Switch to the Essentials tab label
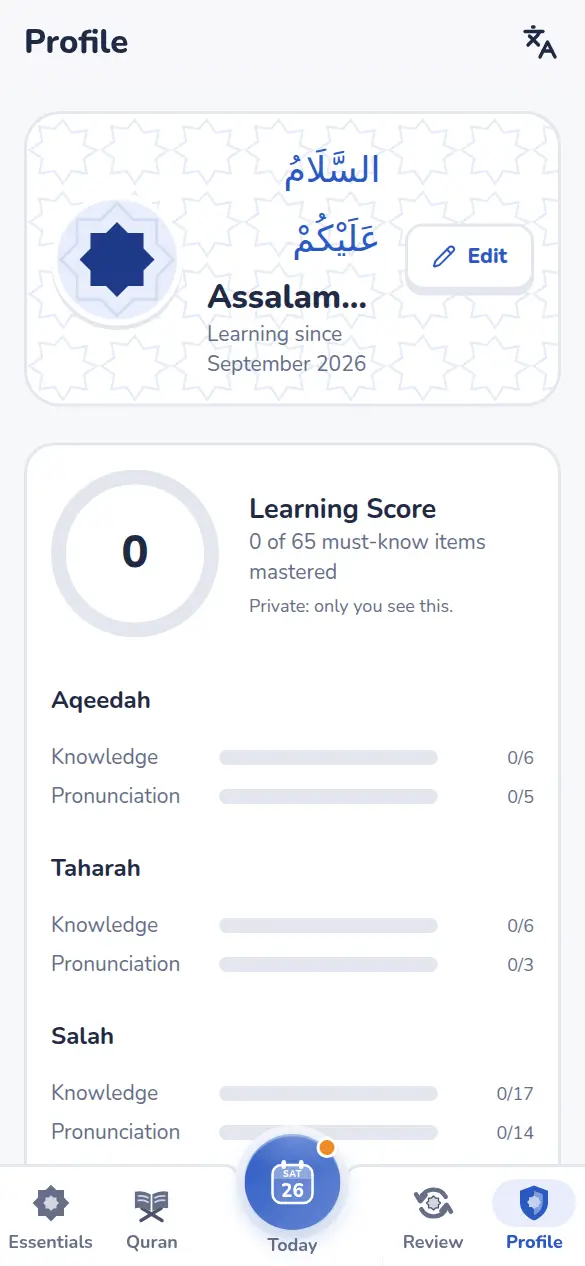585x1266 pixels. click(x=50, y=1242)
